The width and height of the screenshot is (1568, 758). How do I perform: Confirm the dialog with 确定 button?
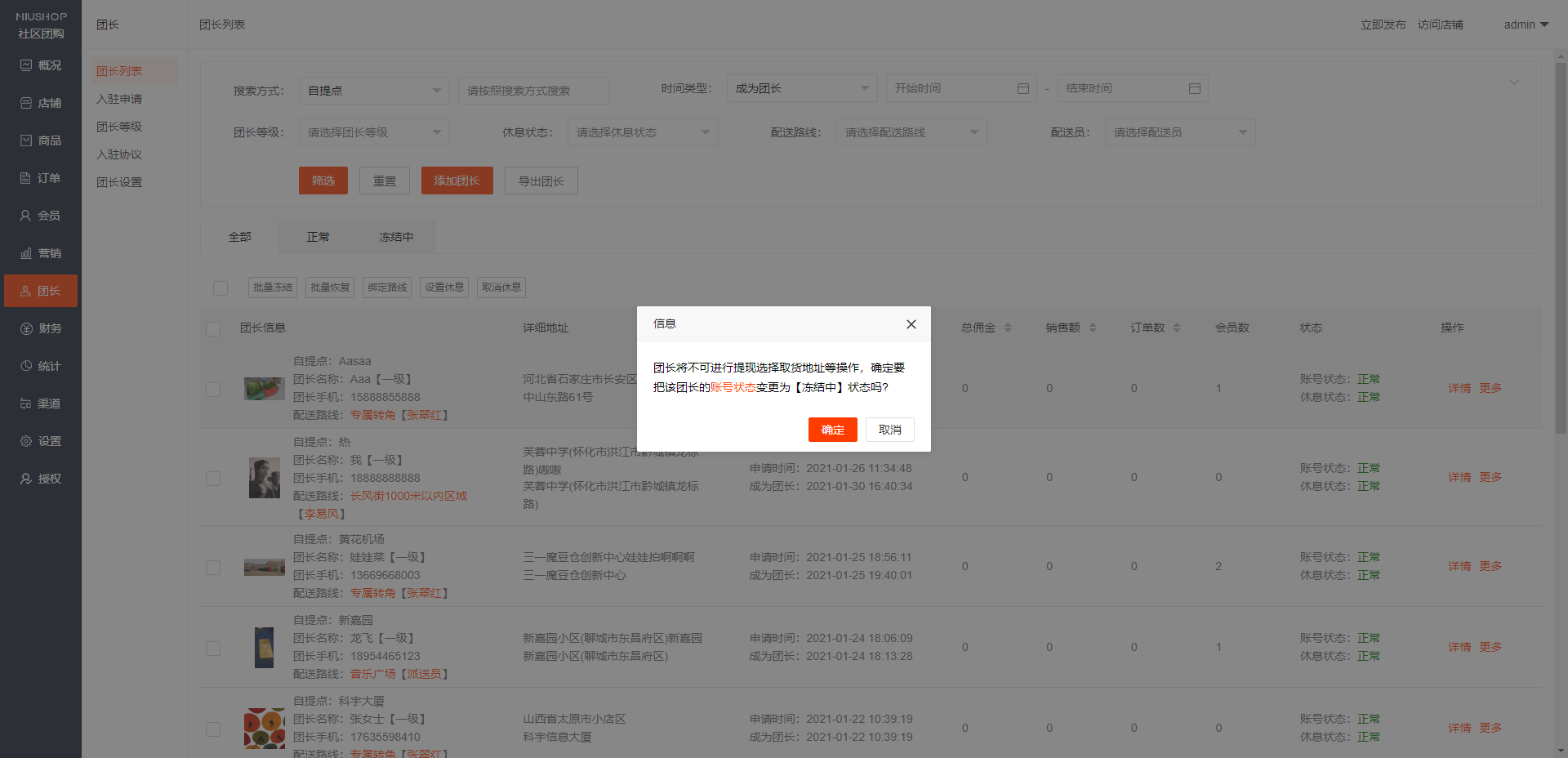point(832,430)
